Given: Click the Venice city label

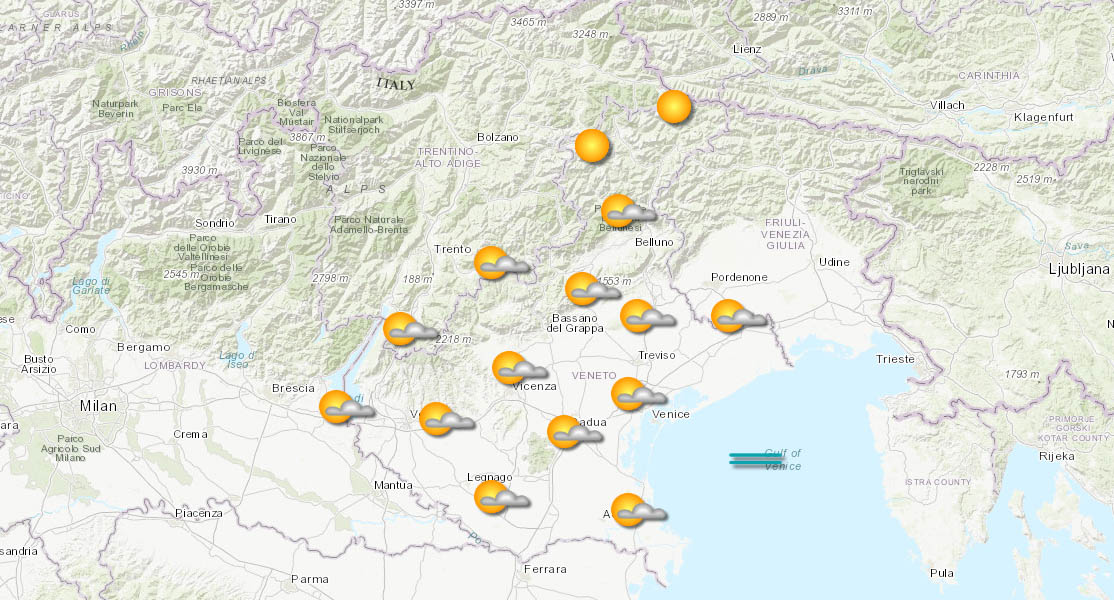Looking at the screenshot, I should (671, 413).
